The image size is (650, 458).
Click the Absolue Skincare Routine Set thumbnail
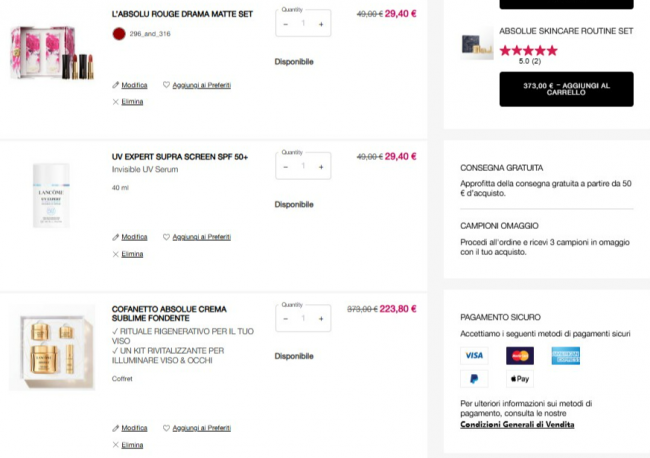(477, 46)
